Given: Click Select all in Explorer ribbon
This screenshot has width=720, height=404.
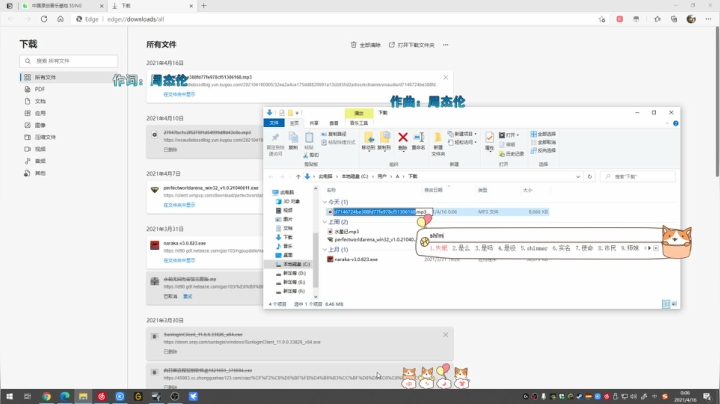Looking at the screenshot, I should click(x=543, y=134).
